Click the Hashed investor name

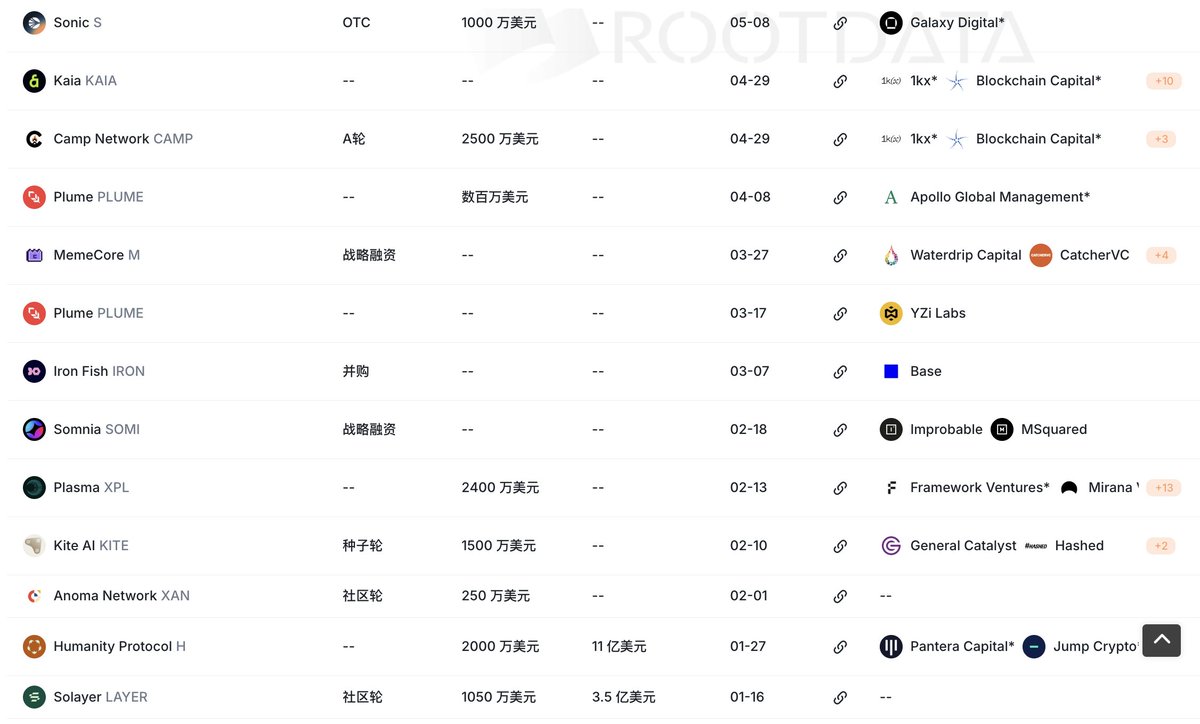click(x=1079, y=546)
